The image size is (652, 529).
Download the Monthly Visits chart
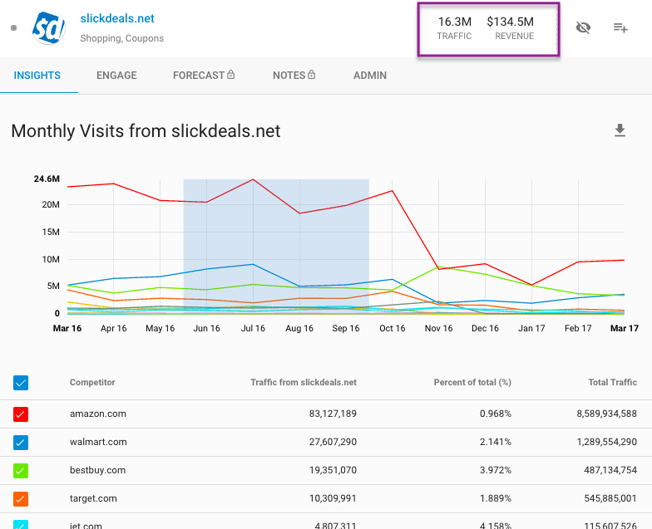(620, 131)
